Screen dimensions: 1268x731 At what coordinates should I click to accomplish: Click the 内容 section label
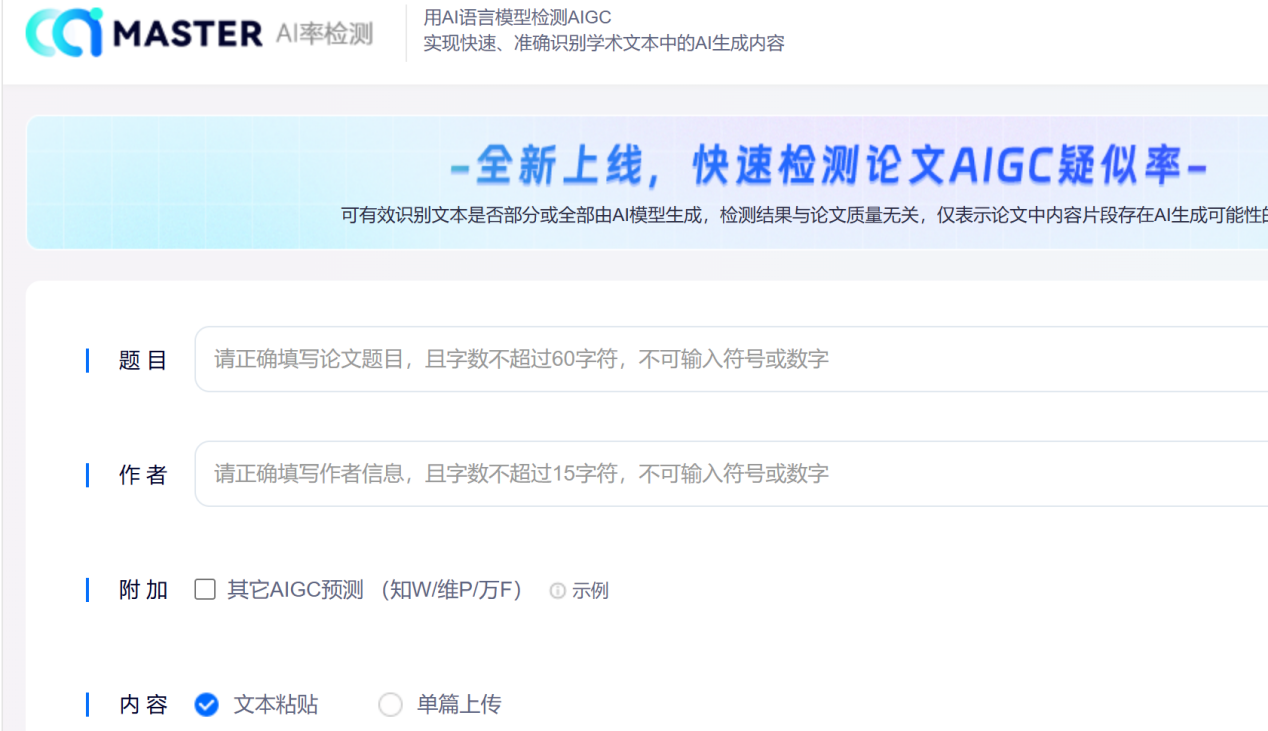(x=142, y=704)
